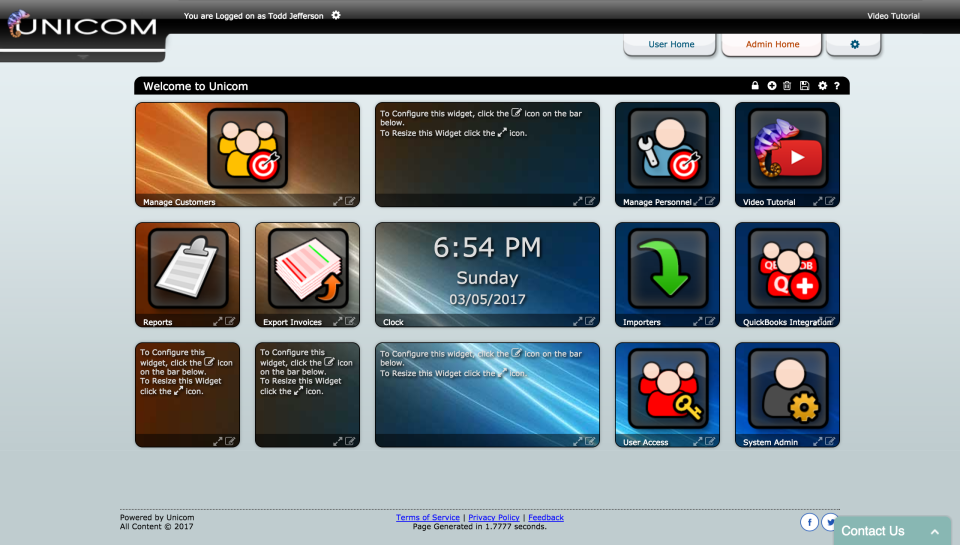Click resize icon on Manage Customers widget

pos(337,201)
